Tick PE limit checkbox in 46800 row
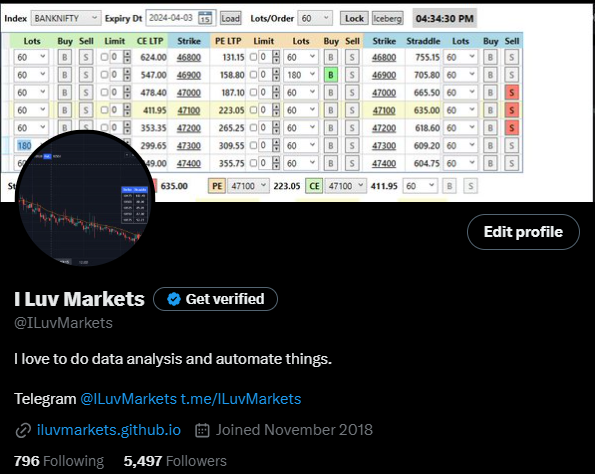 point(253,57)
